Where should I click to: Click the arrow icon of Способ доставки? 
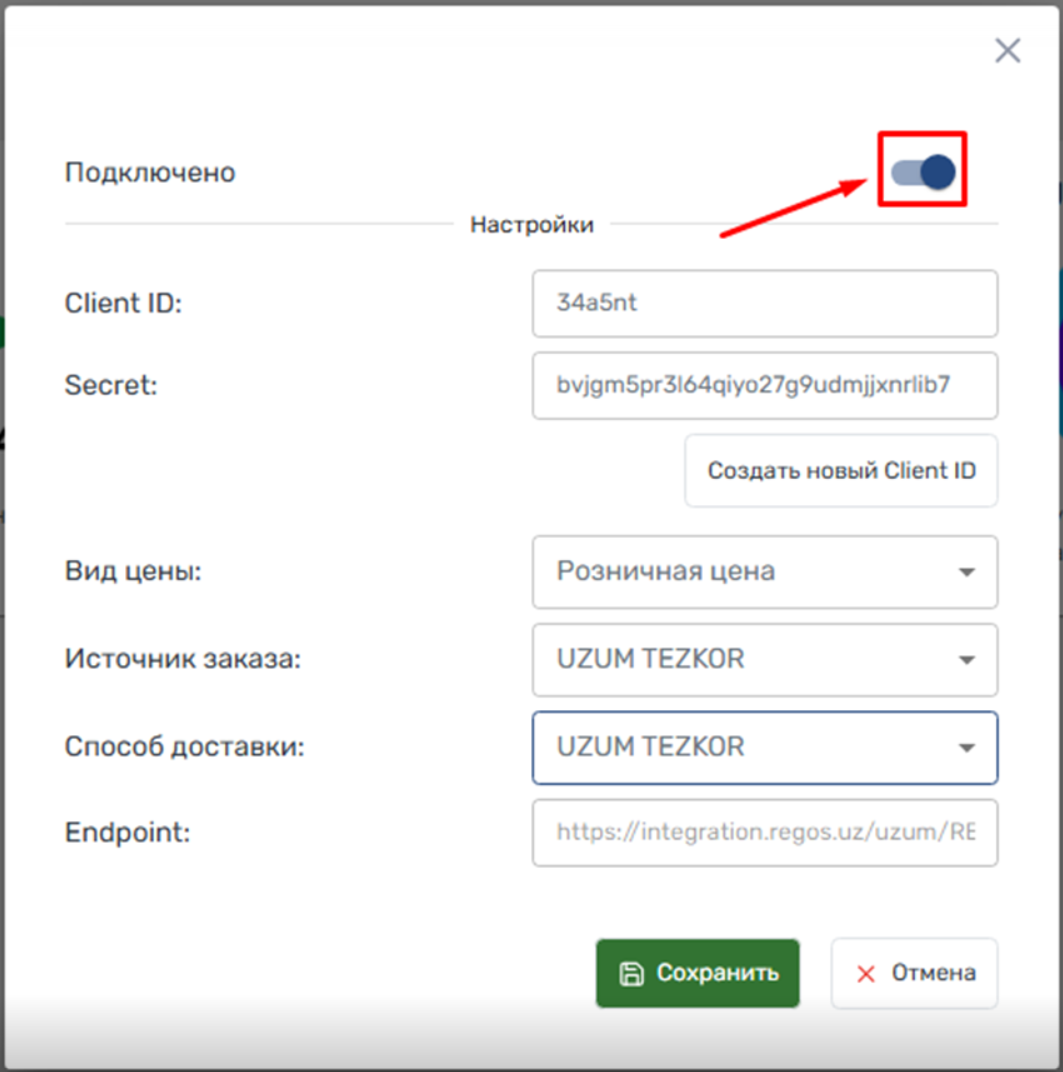click(x=967, y=747)
